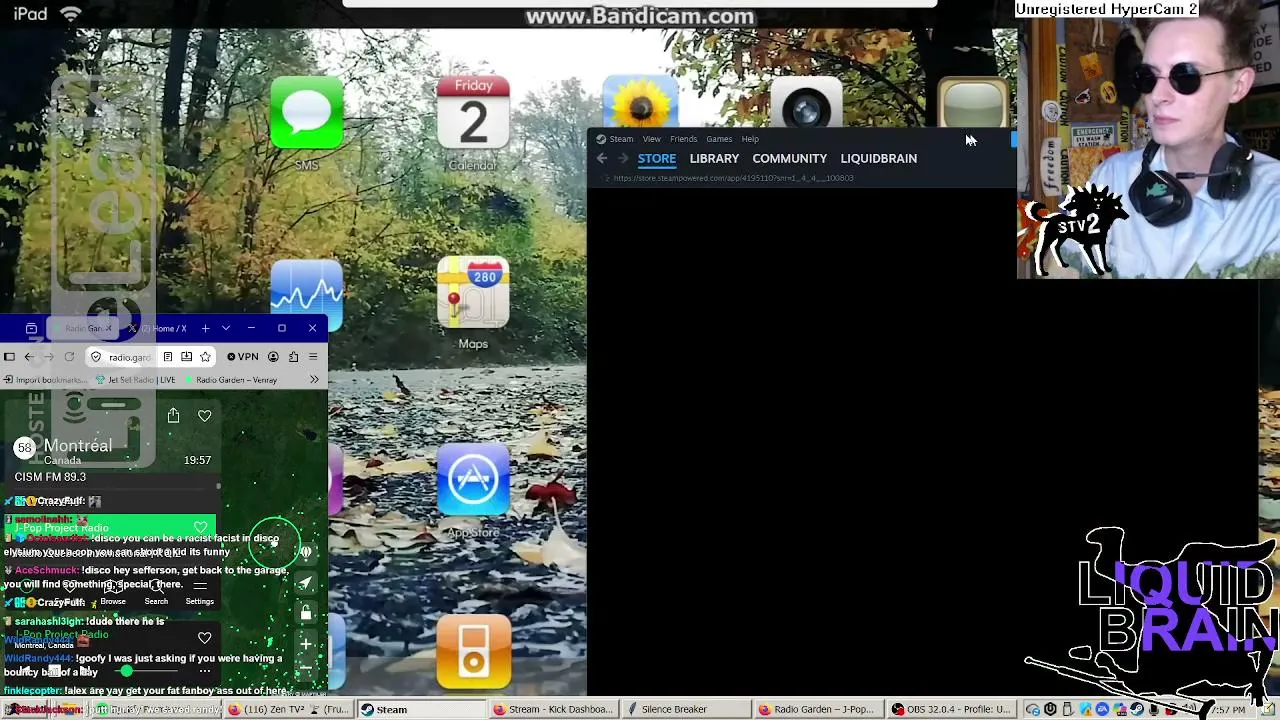Expand the browser tab list chevron

click(226, 328)
